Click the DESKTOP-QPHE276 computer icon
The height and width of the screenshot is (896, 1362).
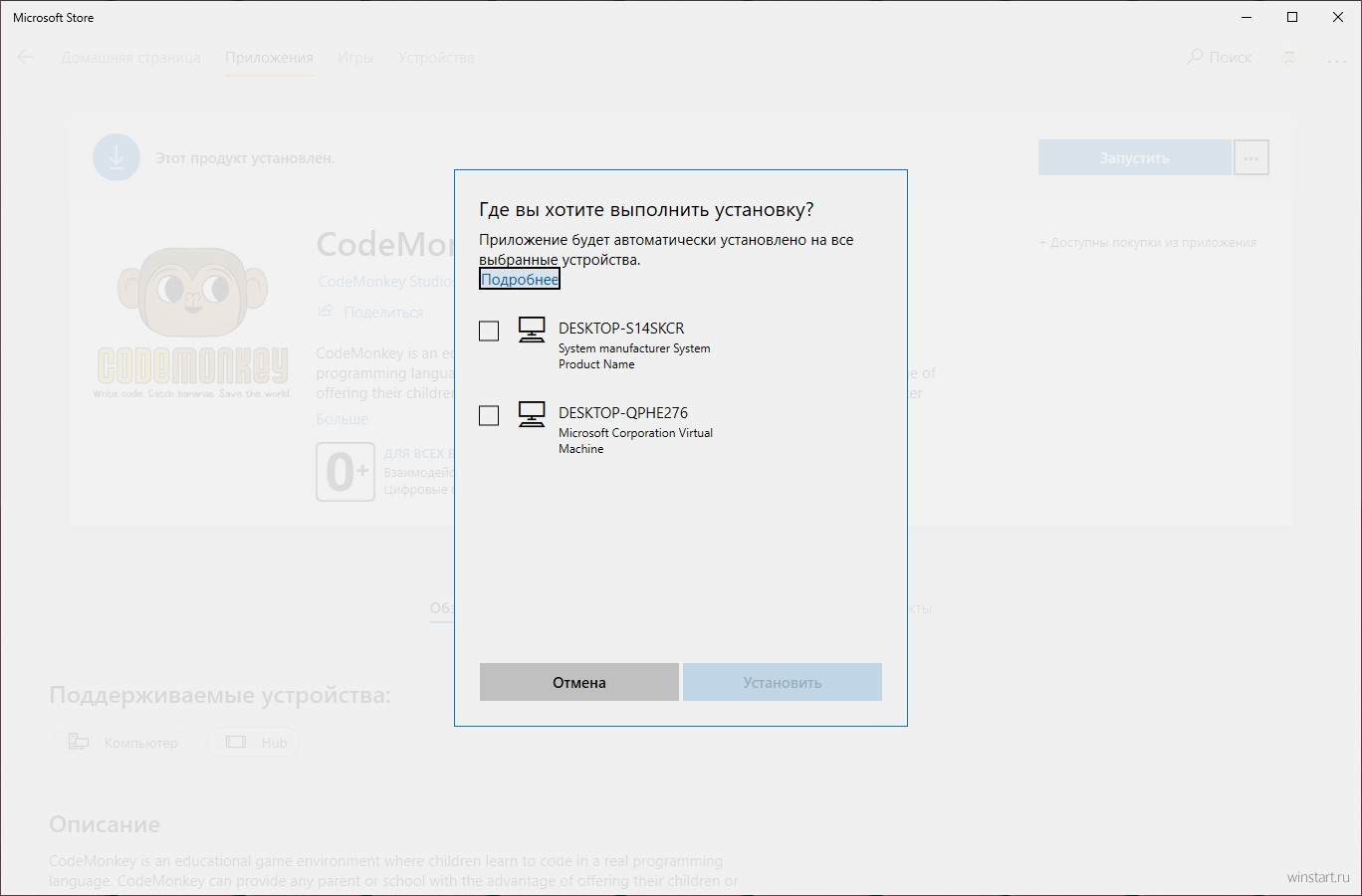(532, 414)
